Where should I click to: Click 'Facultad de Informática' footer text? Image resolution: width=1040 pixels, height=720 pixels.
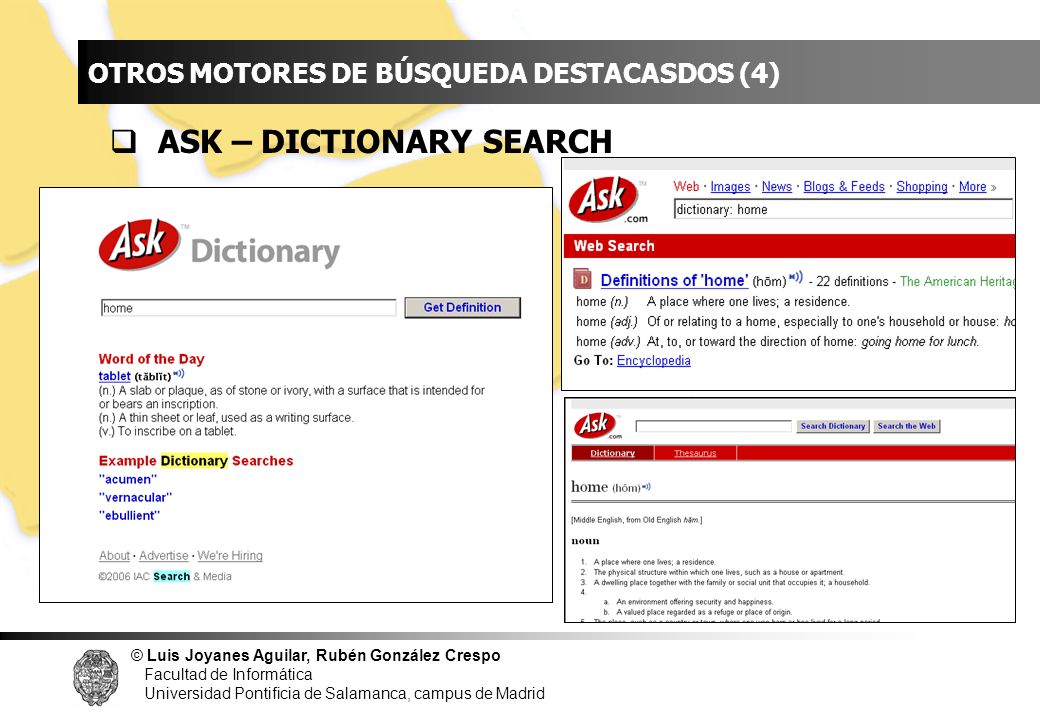tap(228, 675)
